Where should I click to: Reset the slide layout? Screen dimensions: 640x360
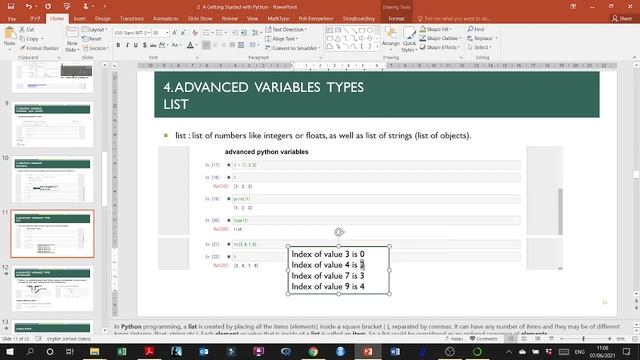pos(92,39)
